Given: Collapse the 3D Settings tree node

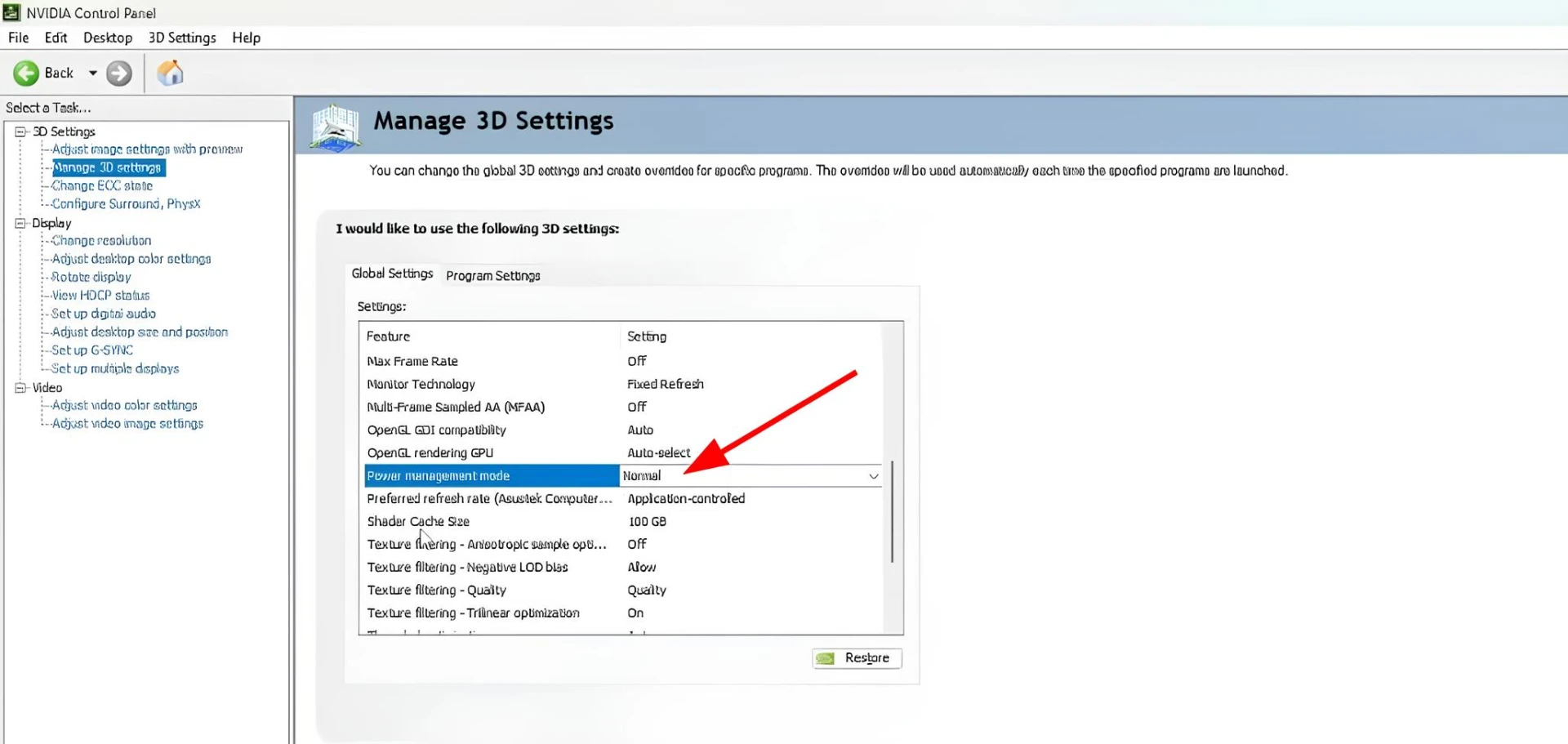Looking at the screenshot, I should (x=20, y=131).
